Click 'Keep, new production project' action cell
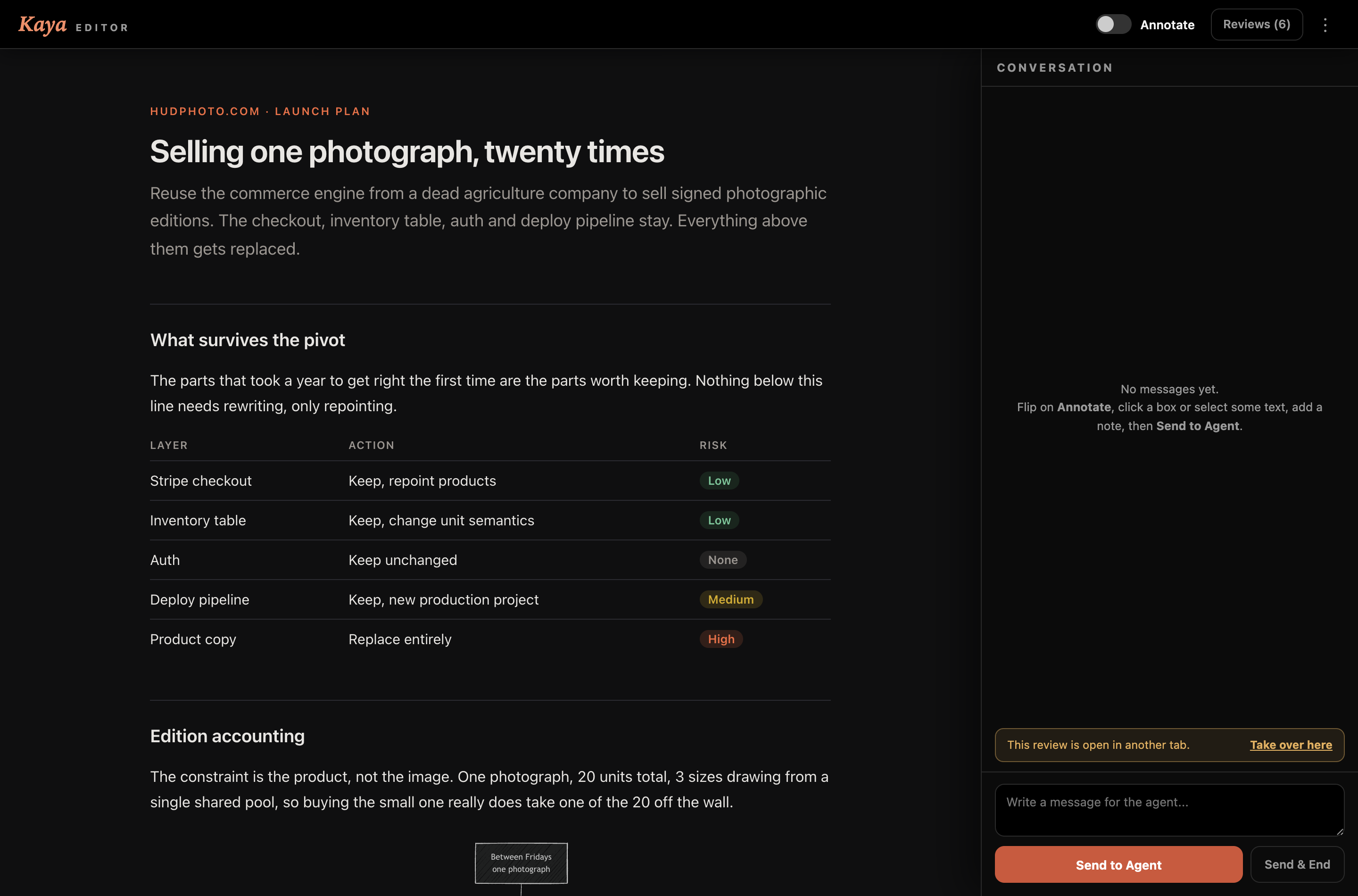The width and height of the screenshot is (1358, 896). pyautogui.click(x=443, y=599)
